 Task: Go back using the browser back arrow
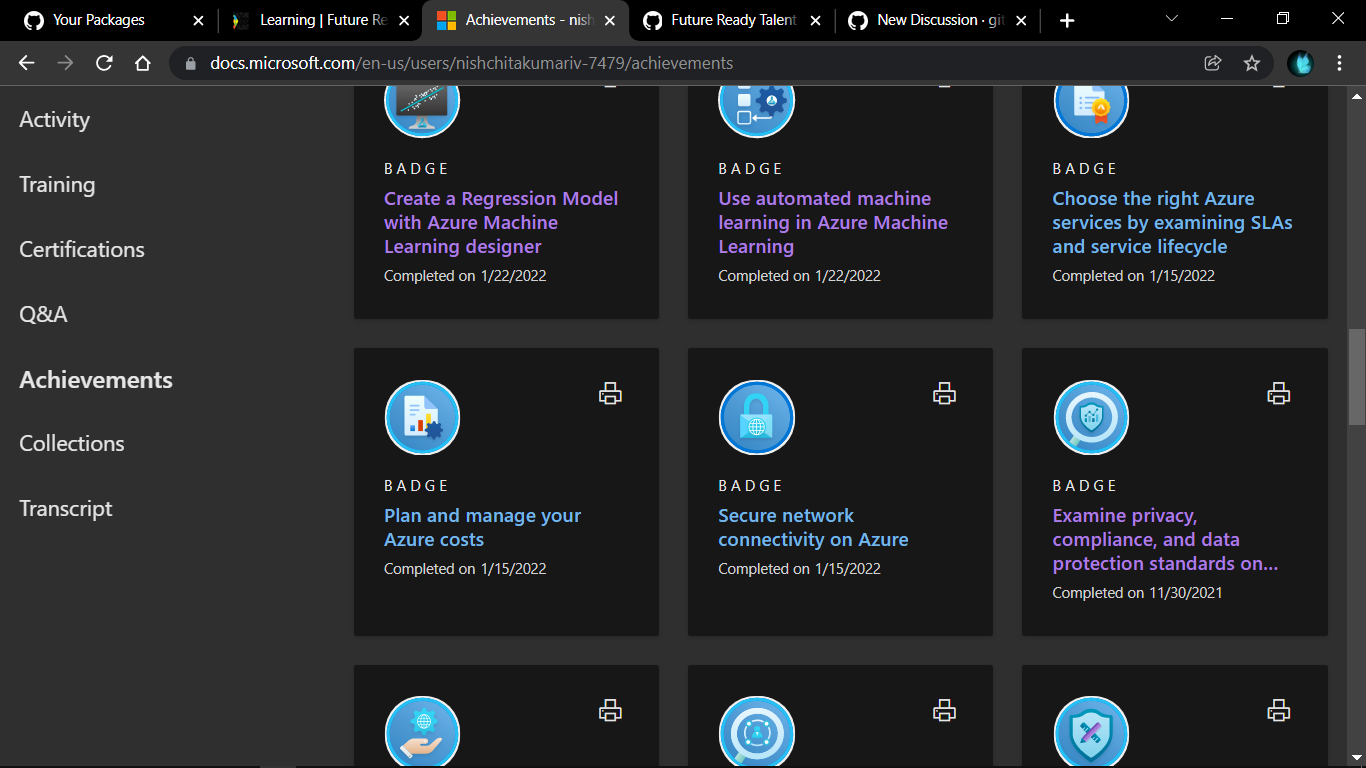pyautogui.click(x=27, y=63)
